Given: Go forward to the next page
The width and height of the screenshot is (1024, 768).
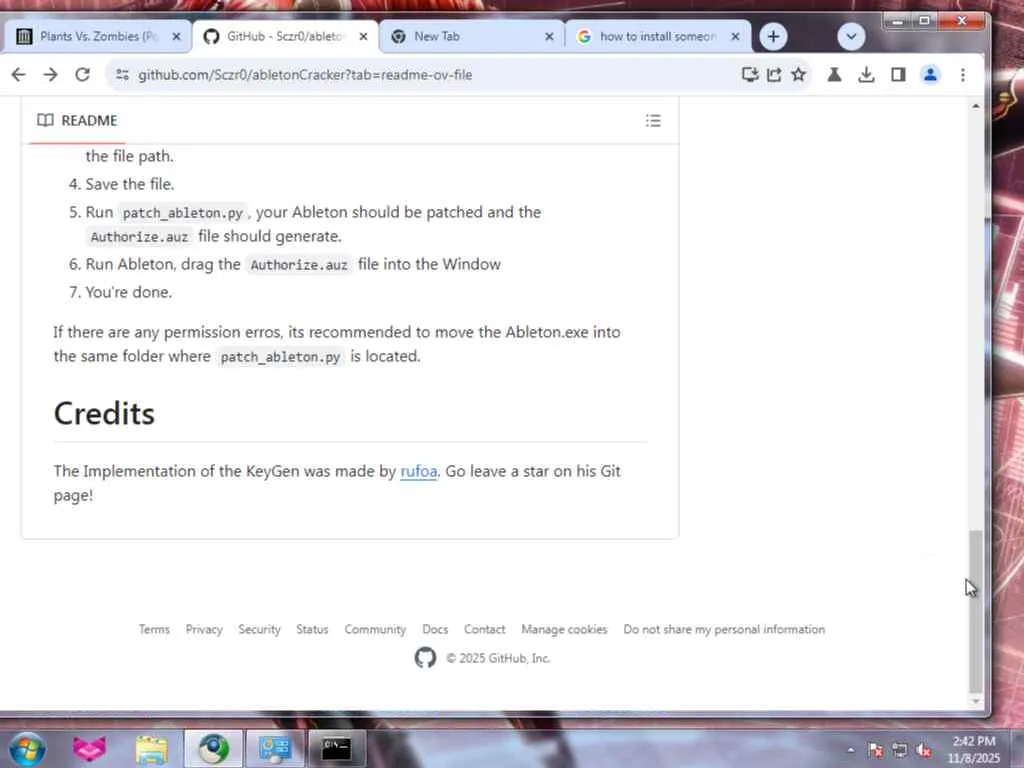Looking at the screenshot, I should [x=50, y=74].
